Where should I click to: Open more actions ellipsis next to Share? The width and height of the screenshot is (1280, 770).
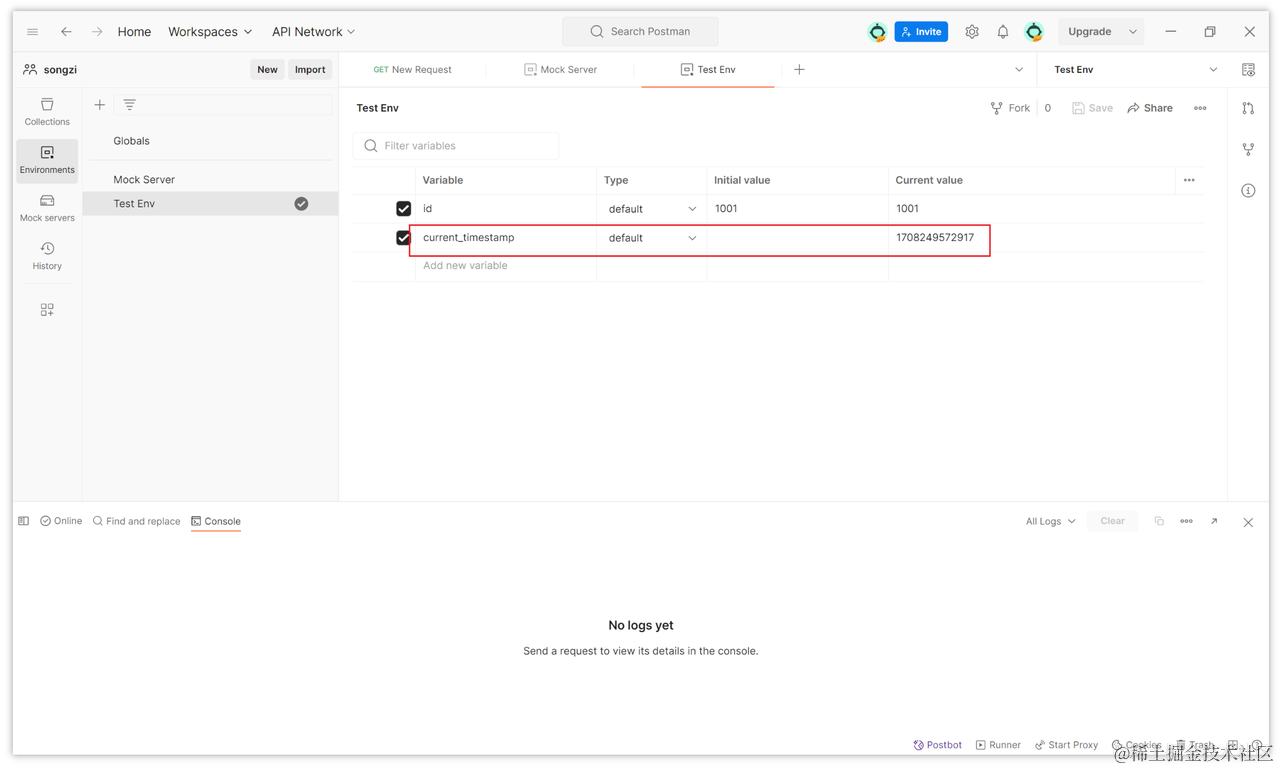[1200, 108]
